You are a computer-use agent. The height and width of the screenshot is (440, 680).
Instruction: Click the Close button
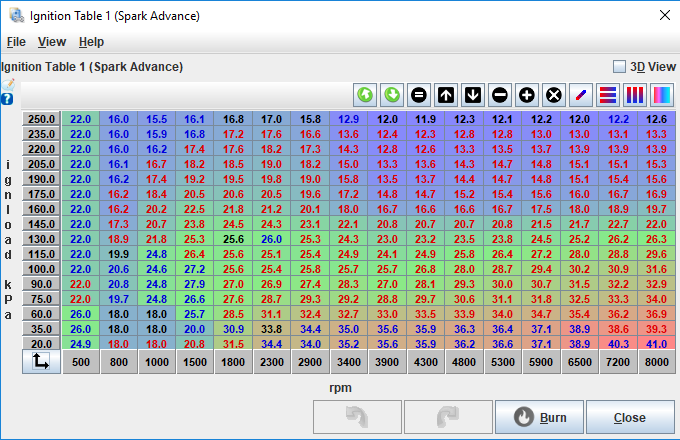point(630,418)
